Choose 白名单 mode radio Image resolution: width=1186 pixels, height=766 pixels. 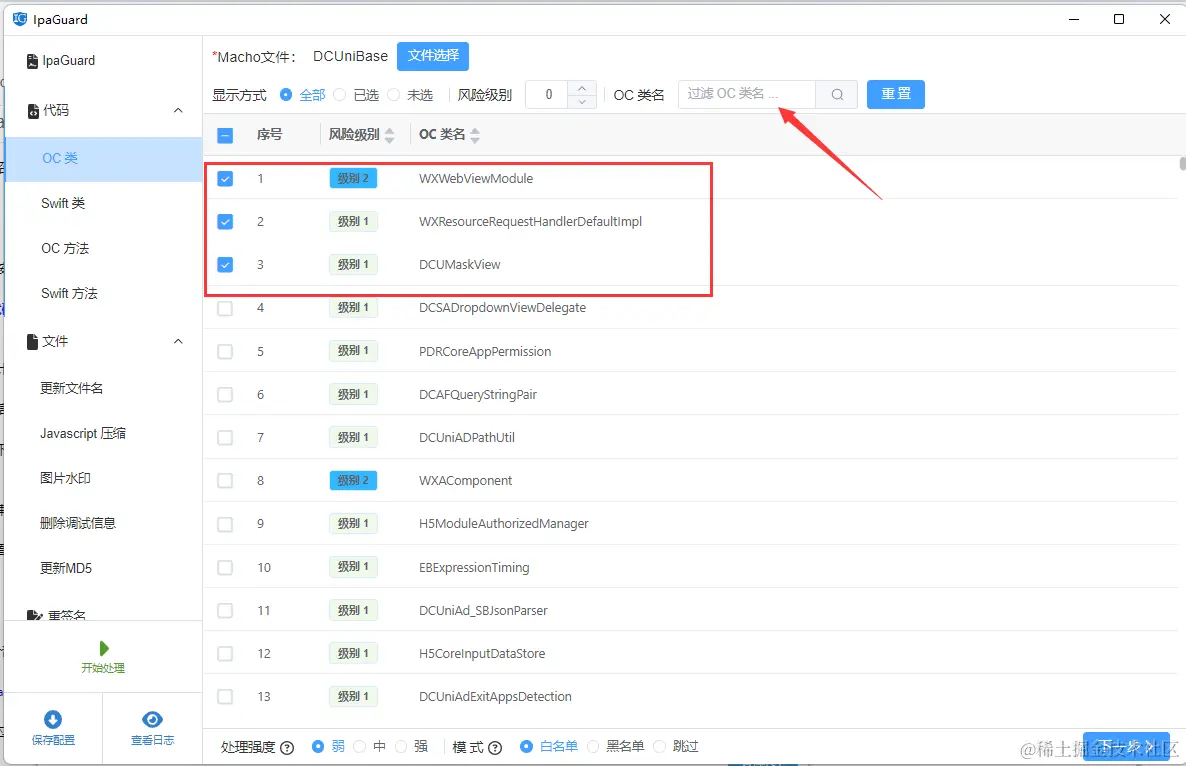click(x=526, y=746)
